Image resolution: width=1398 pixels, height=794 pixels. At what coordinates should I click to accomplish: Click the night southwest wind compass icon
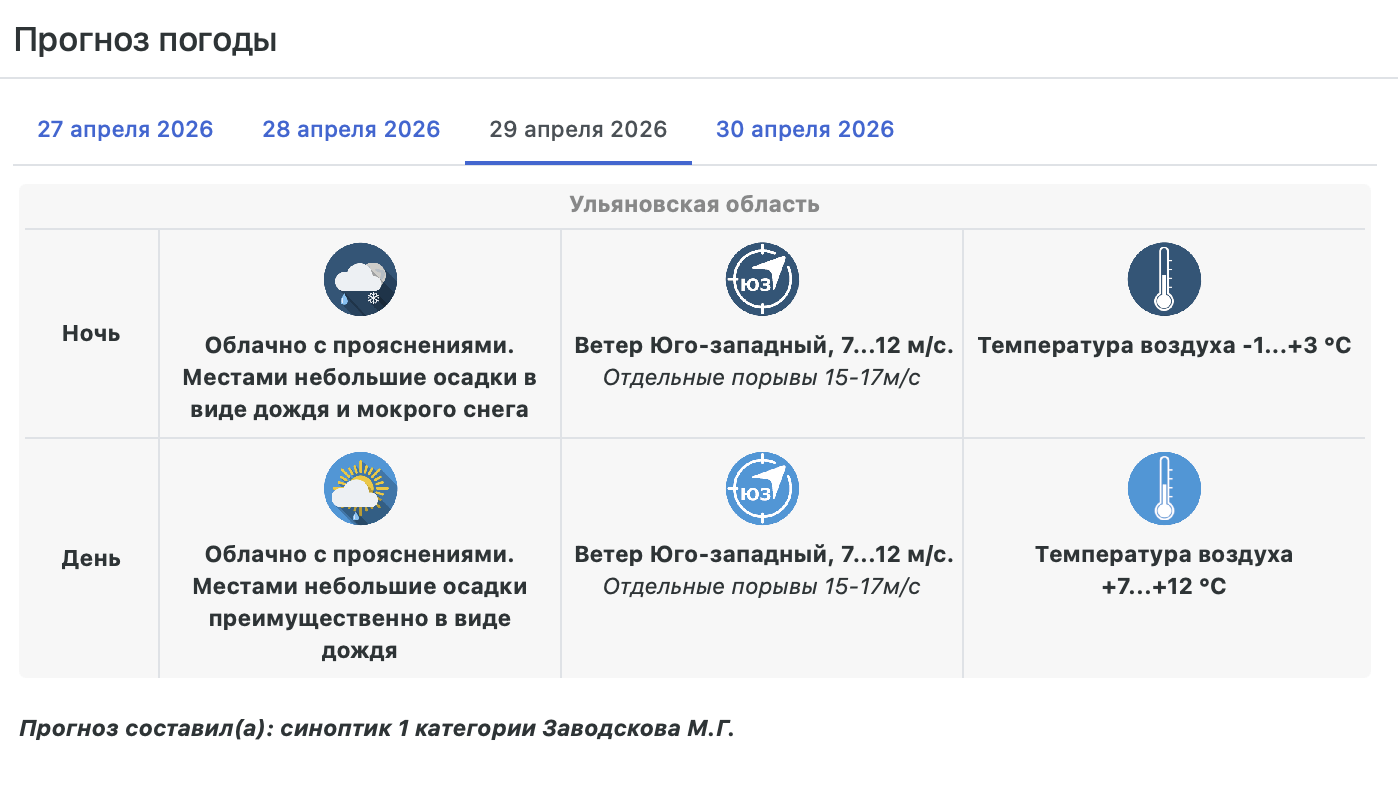pyautogui.click(x=762, y=279)
